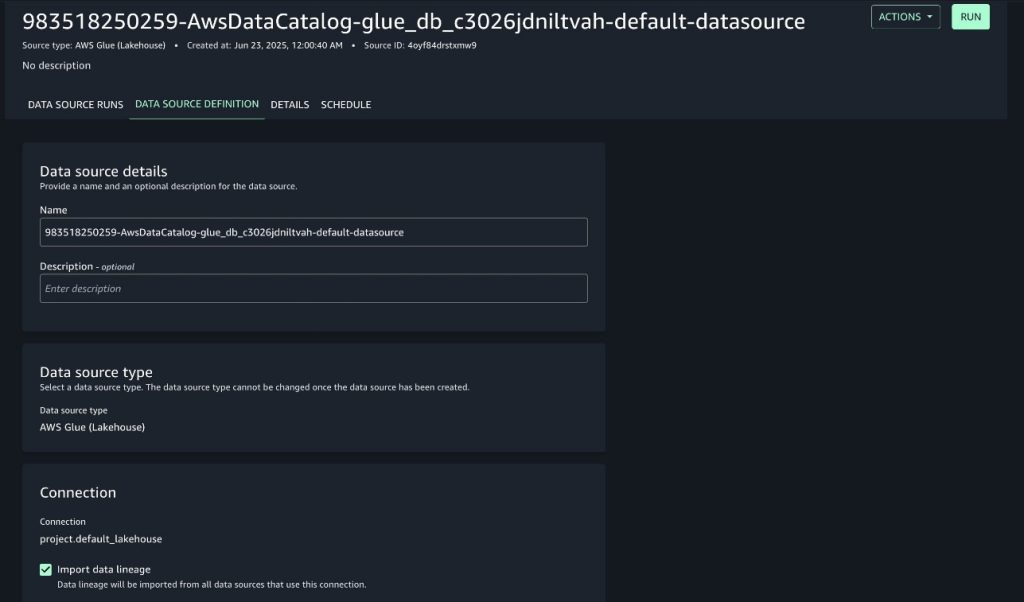Click the Connection section heading
The width and height of the screenshot is (1024, 602).
[x=78, y=493]
